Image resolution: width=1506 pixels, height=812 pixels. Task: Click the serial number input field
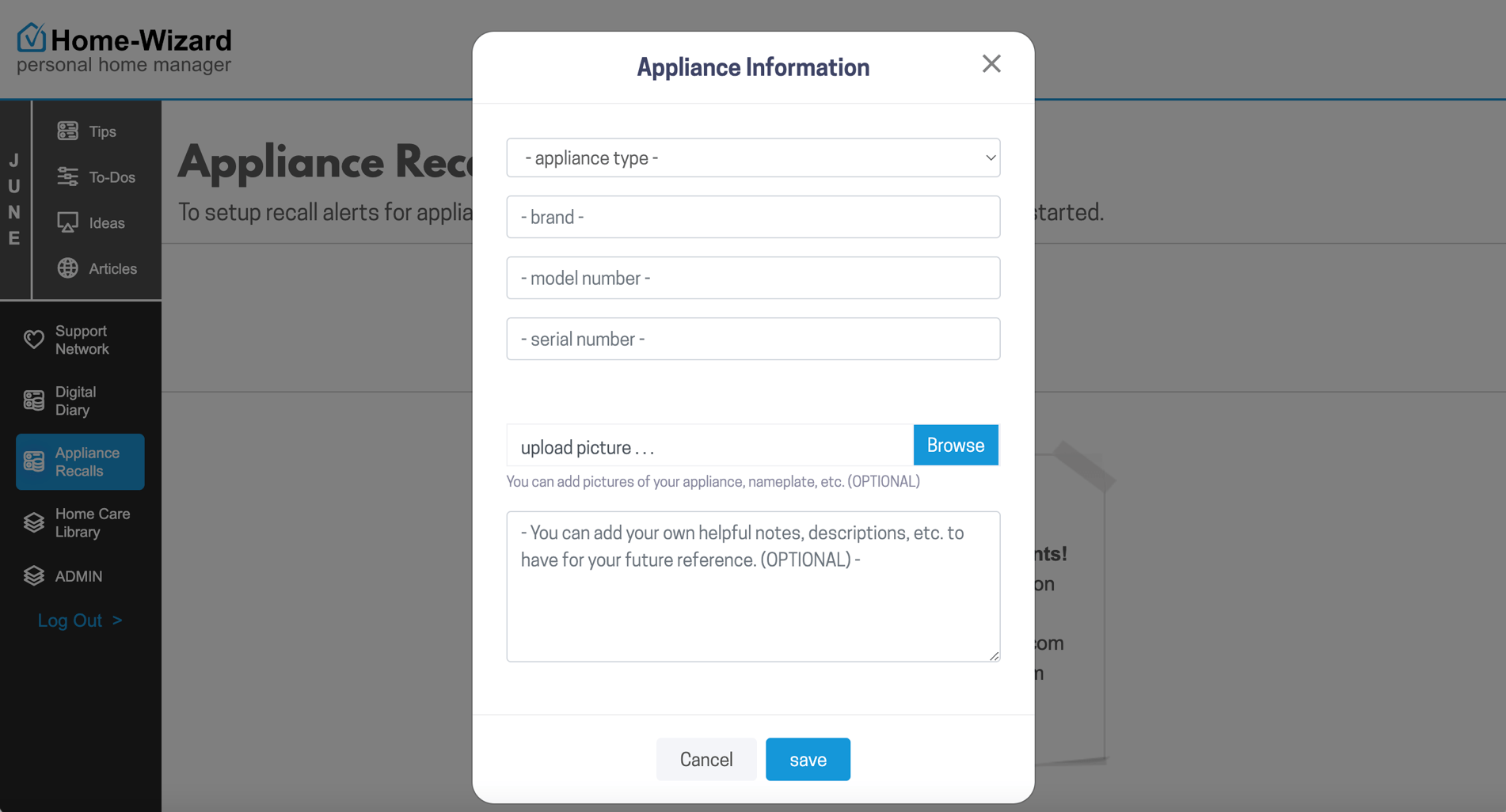pos(752,339)
